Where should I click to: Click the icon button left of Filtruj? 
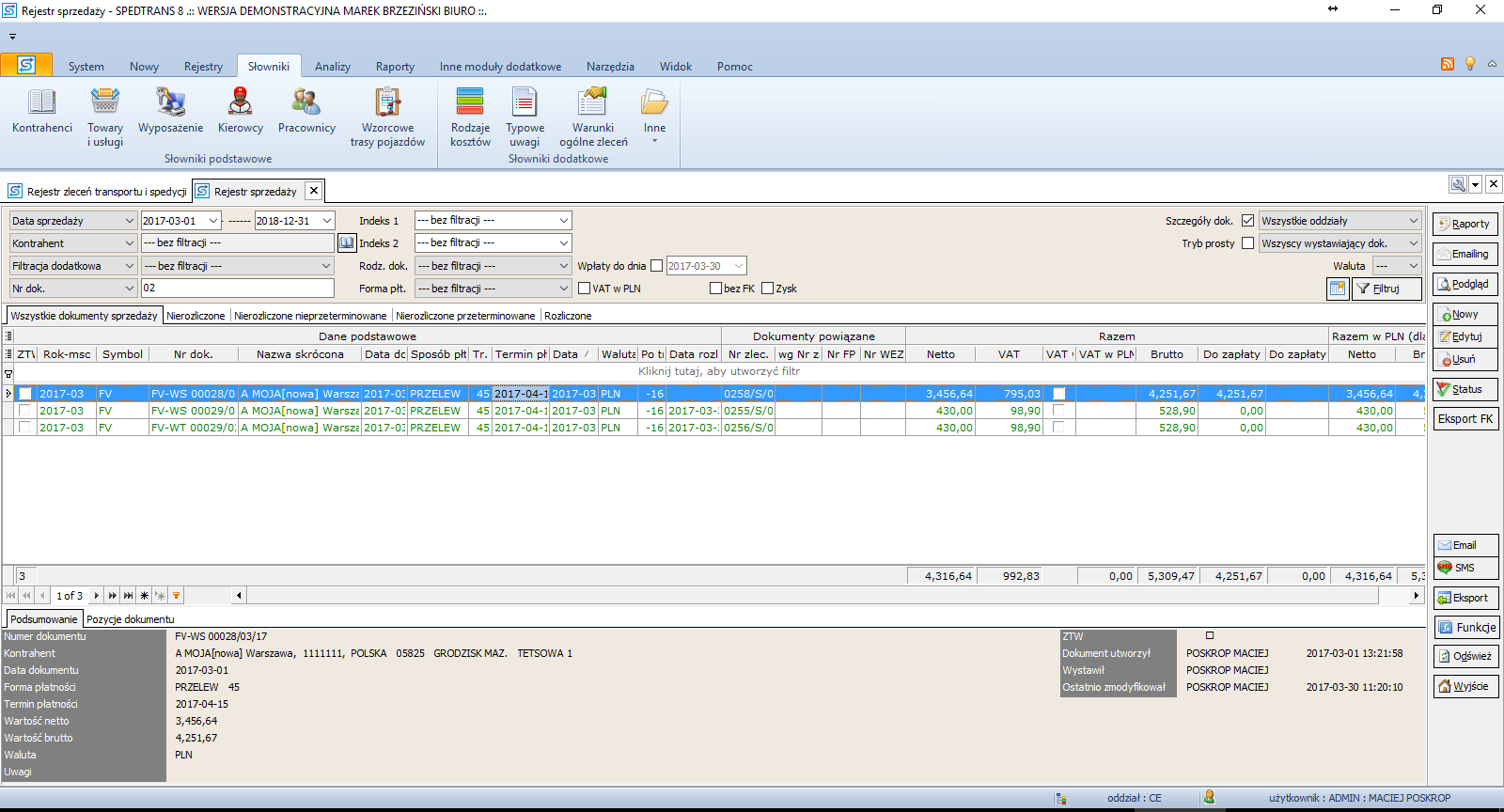tap(1338, 289)
